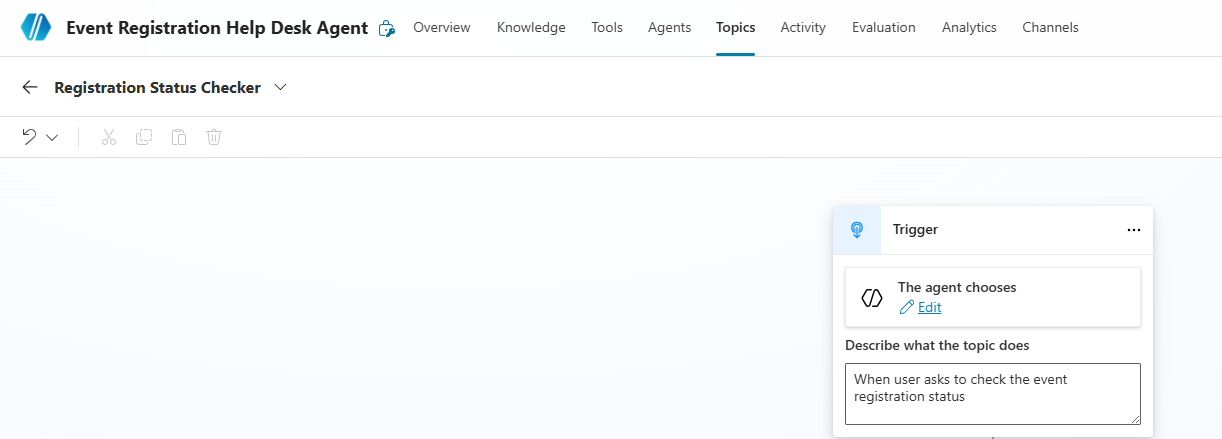
Task: Open the Knowledge tab
Action: (x=531, y=28)
